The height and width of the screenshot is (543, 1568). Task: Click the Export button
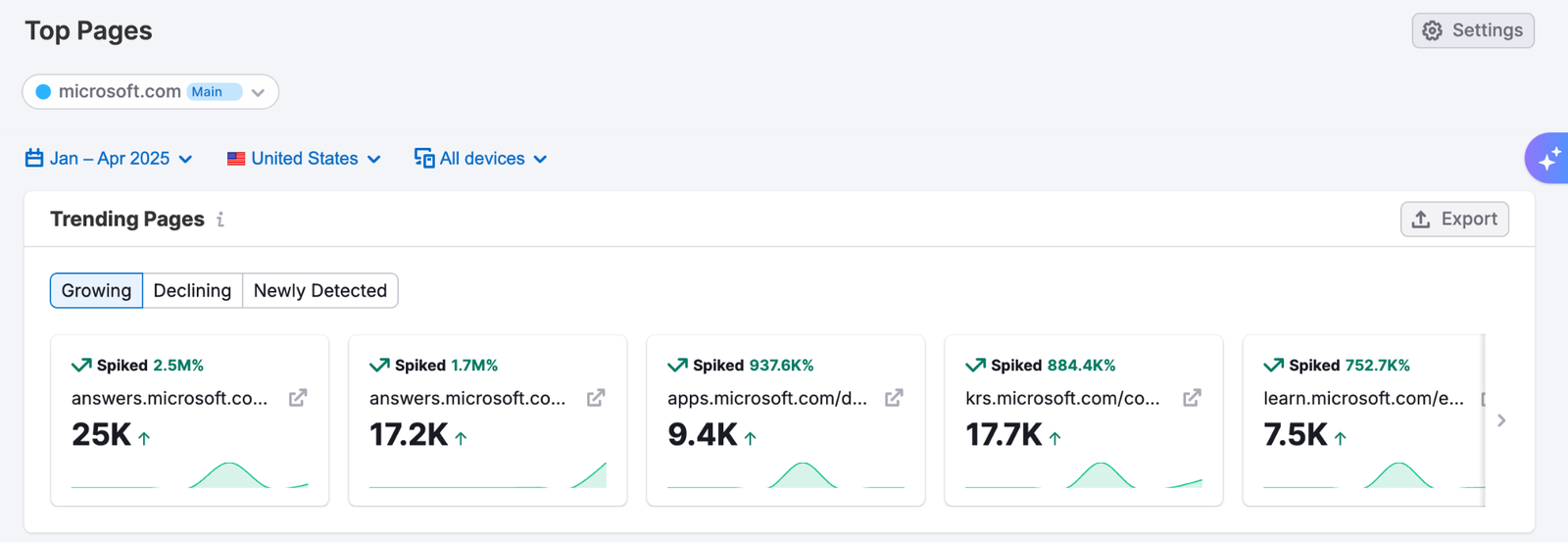1454,219
